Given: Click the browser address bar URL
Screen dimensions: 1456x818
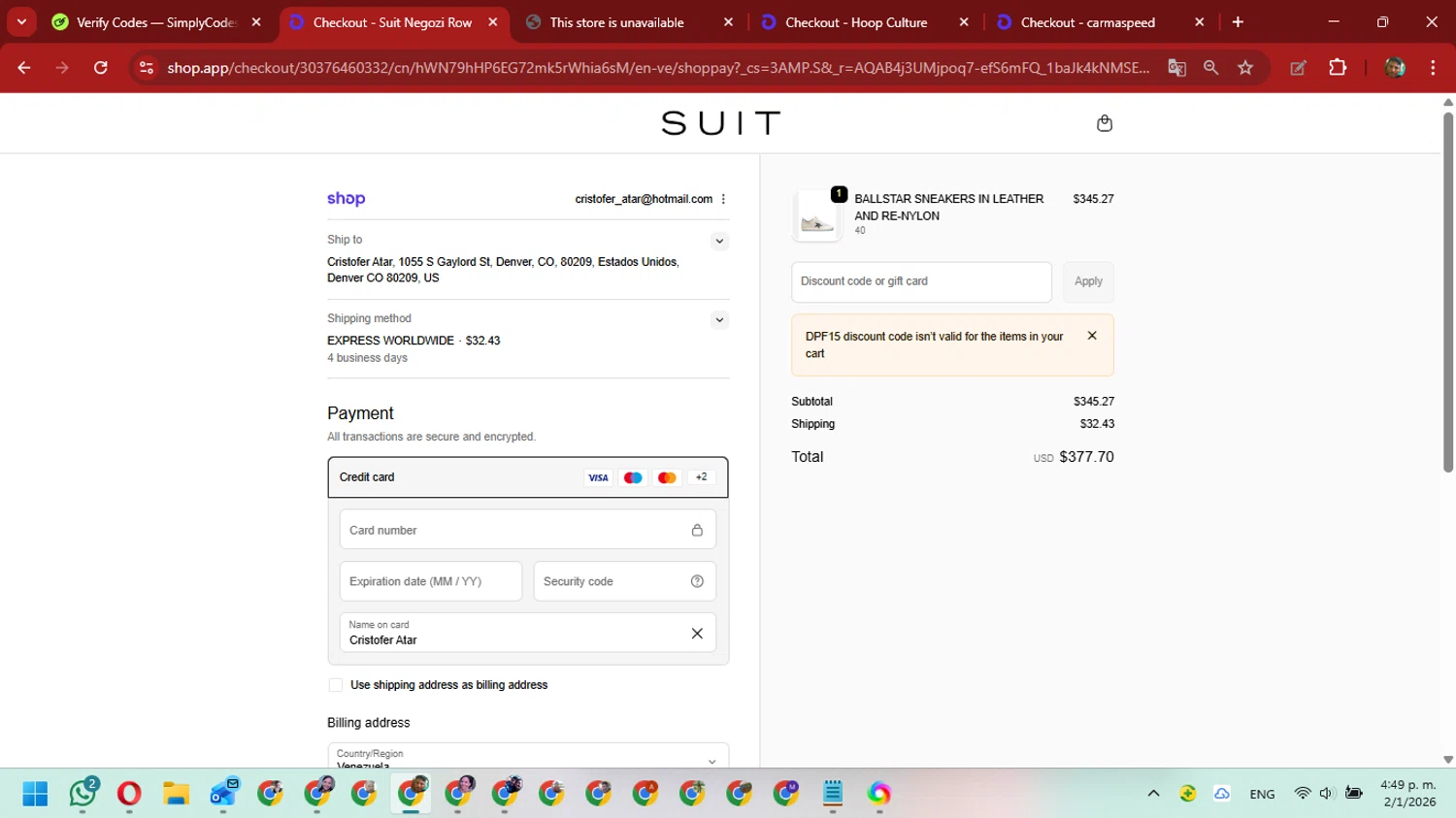Looking at the screenshot, I should [x=658, y=67].
